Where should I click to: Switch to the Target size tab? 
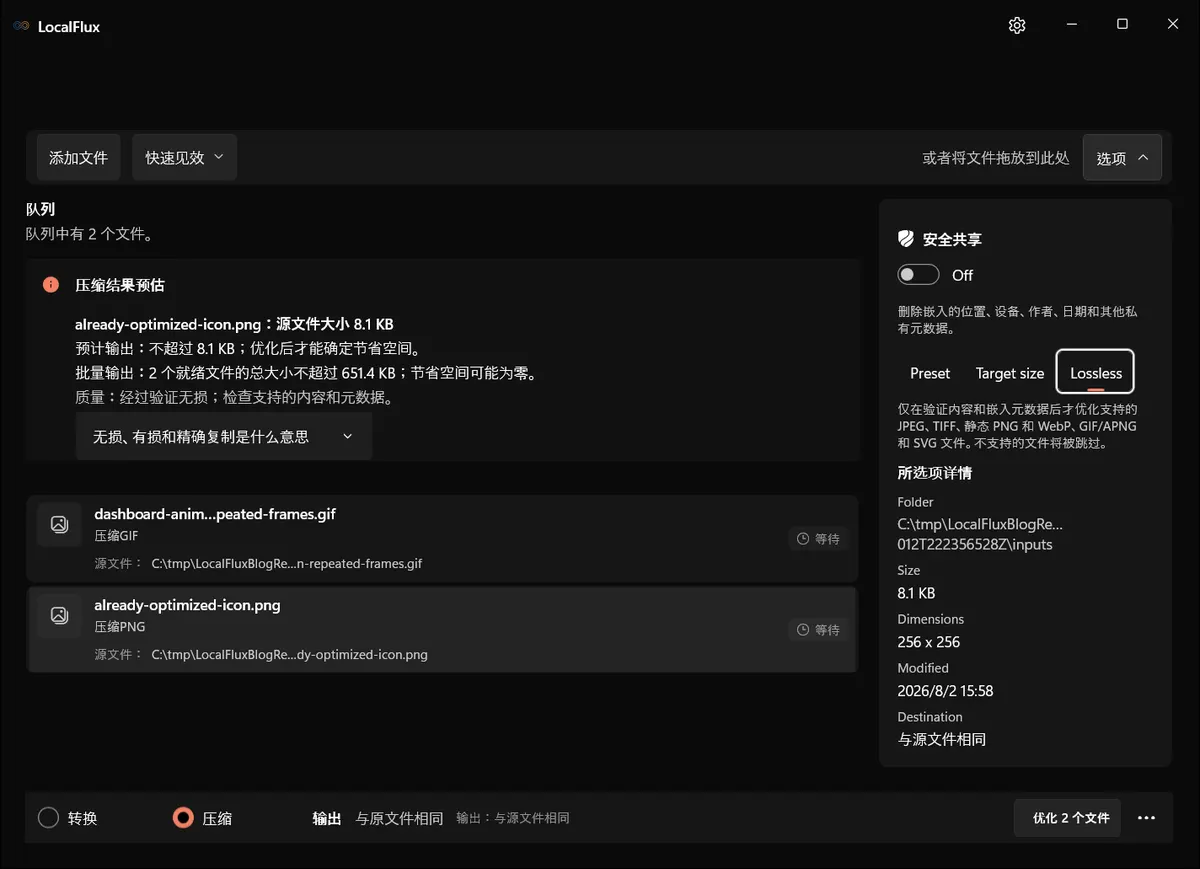[x=1010, y=373]
